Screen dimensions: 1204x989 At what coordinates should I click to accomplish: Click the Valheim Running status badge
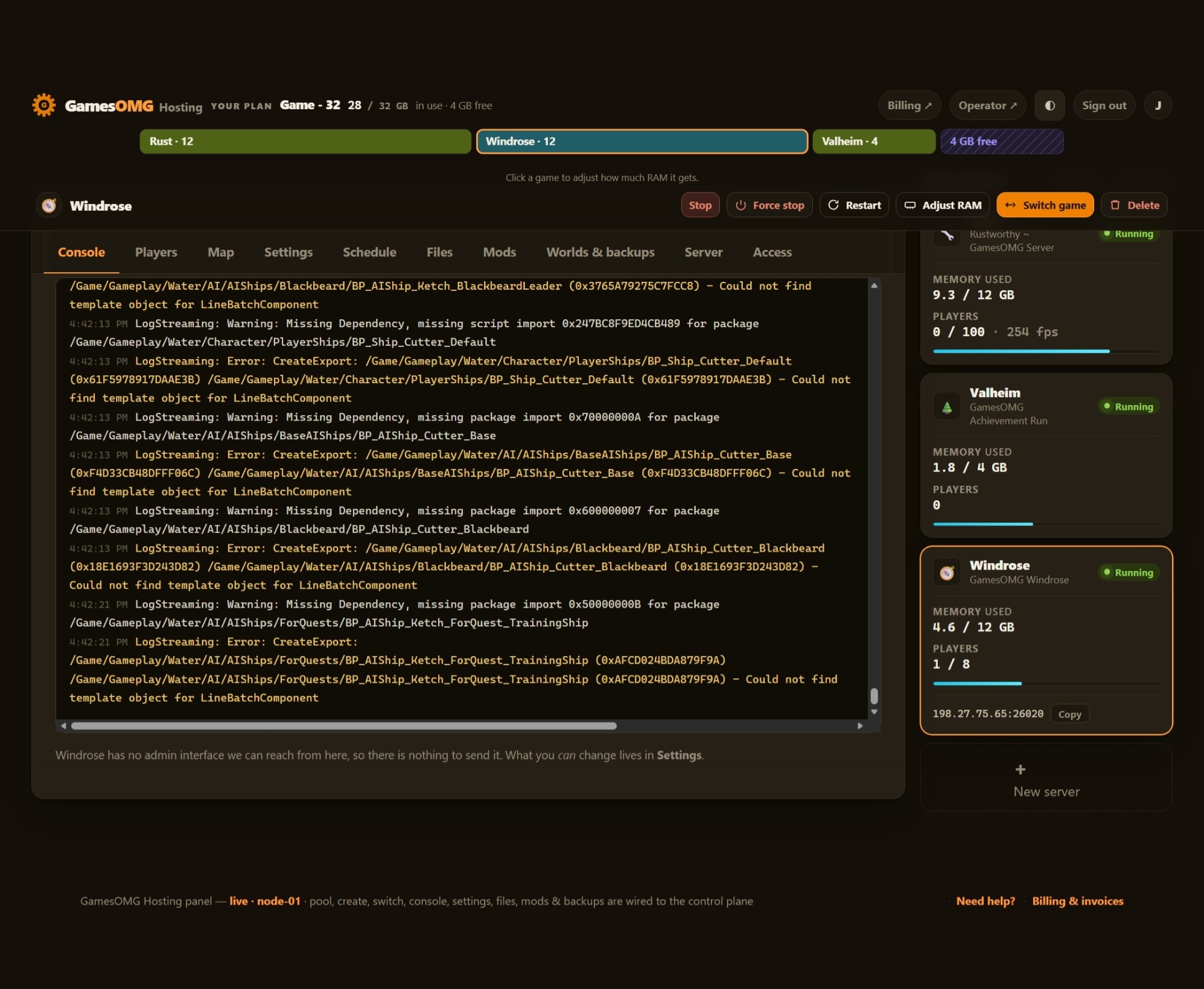pos(1129,407)
